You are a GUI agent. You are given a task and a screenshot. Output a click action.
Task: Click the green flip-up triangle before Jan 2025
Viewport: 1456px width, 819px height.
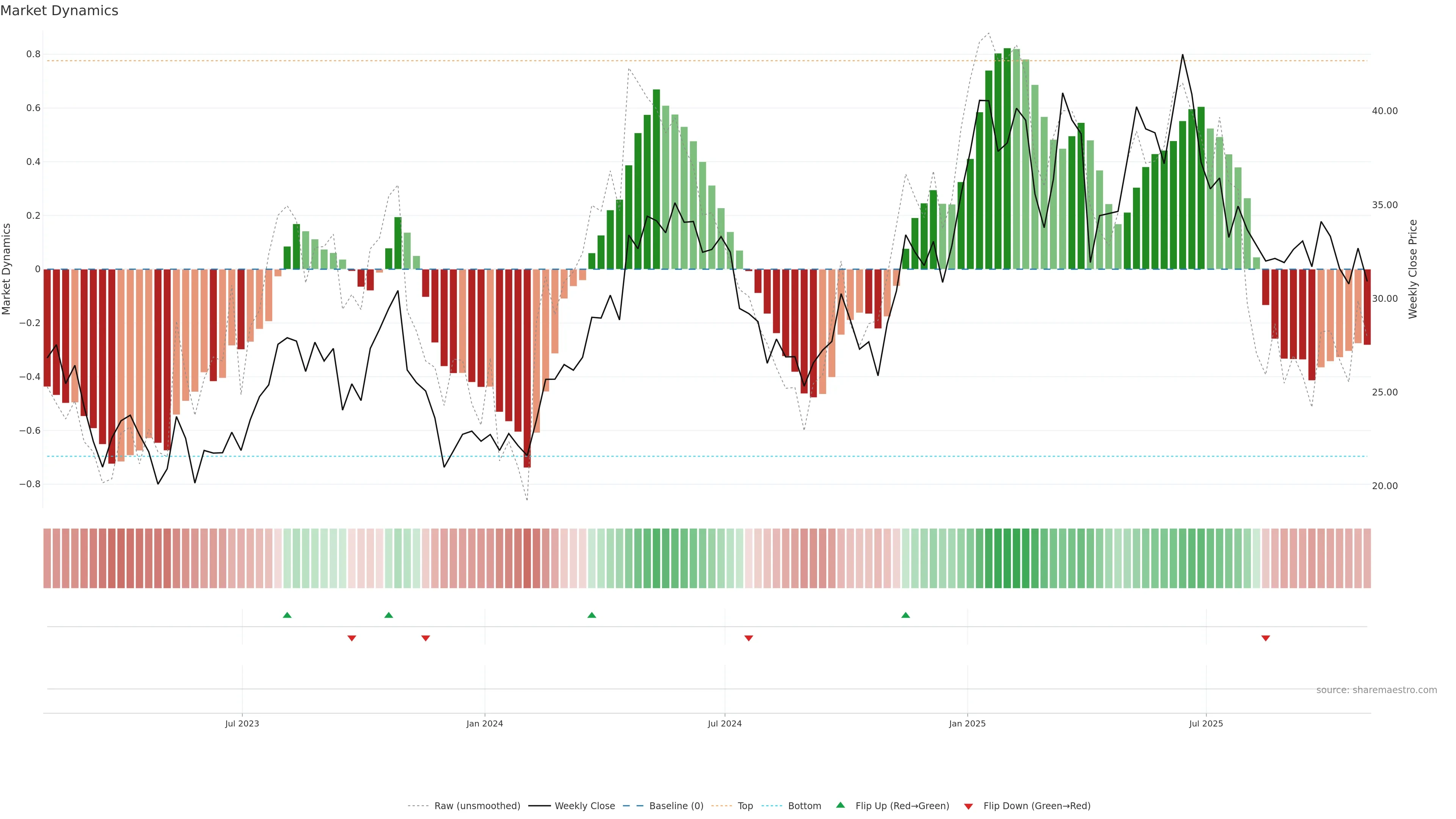coord(905,615)
